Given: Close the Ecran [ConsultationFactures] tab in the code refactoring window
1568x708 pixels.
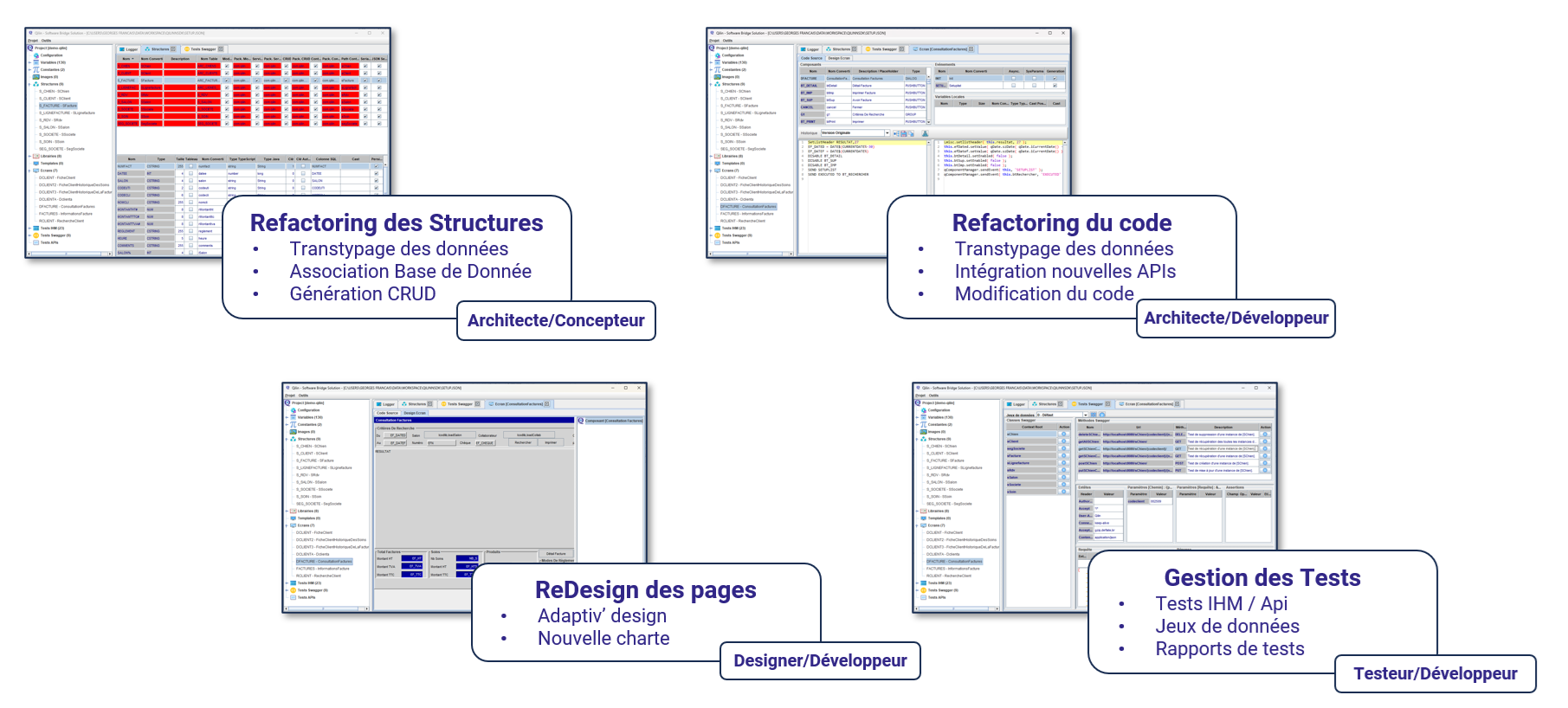Looking at the screenshot, I should tap(971, 49).
